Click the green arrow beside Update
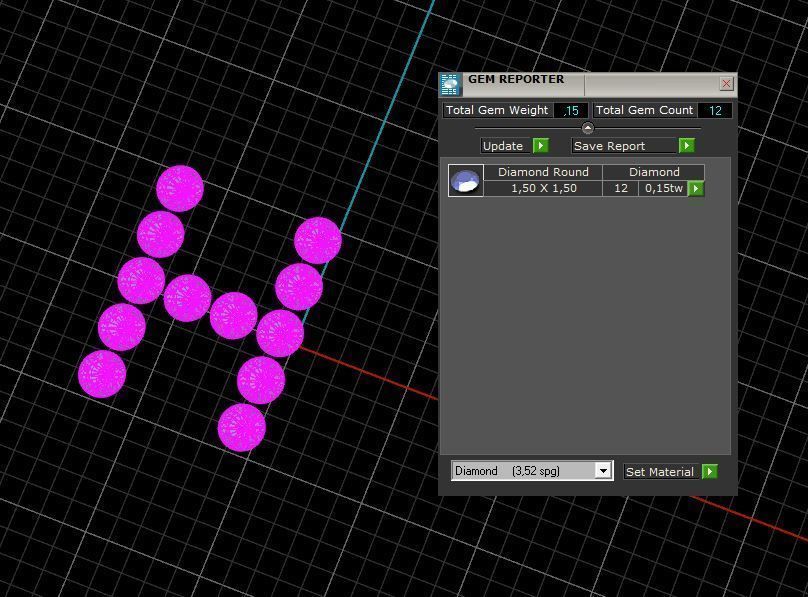The image size is (808, 597). tap(540, 146)
